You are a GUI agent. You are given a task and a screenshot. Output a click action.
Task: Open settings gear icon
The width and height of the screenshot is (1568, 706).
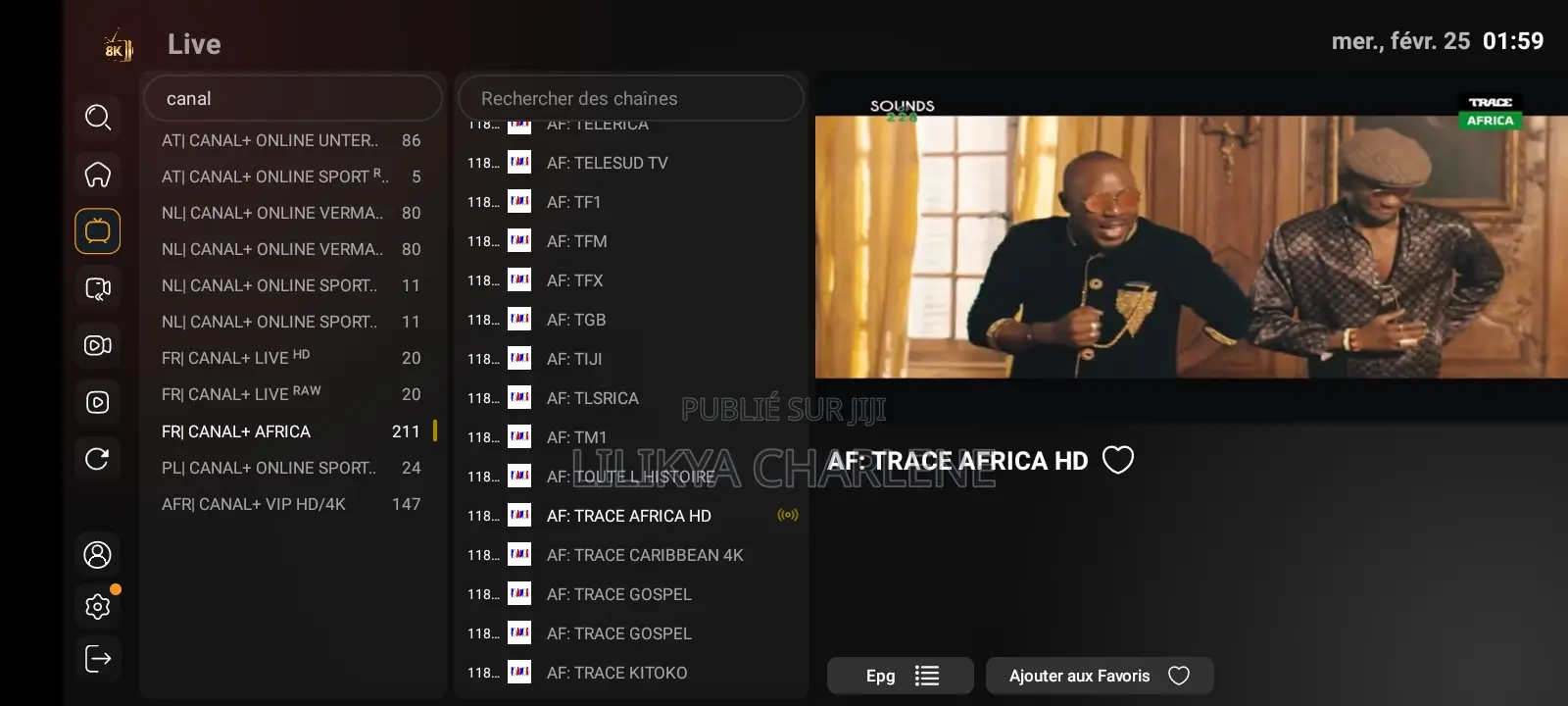point(98,607)
